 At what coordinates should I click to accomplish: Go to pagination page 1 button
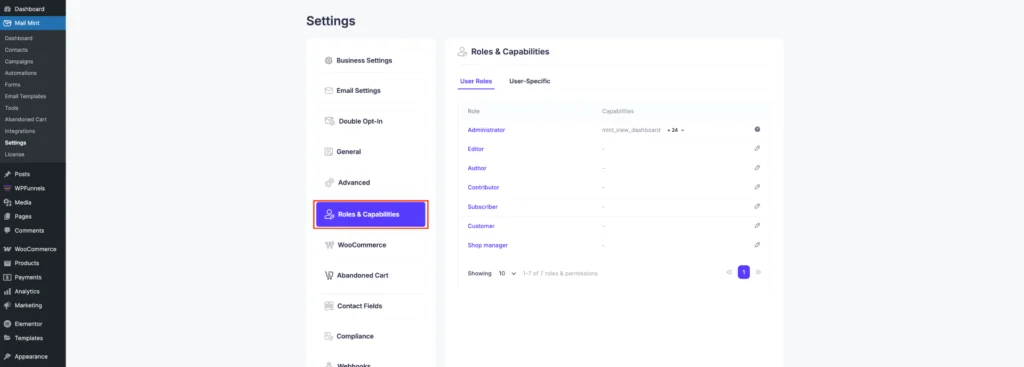[x=744, y=272]
